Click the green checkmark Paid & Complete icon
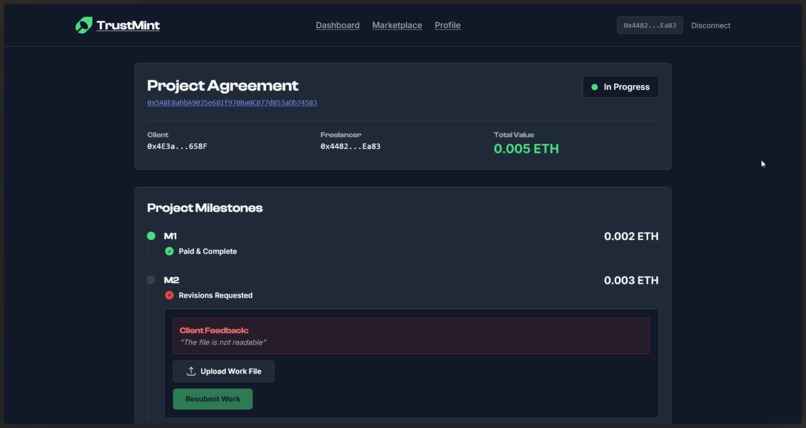This screenshot has height=428, width=806. pos(169,251)
